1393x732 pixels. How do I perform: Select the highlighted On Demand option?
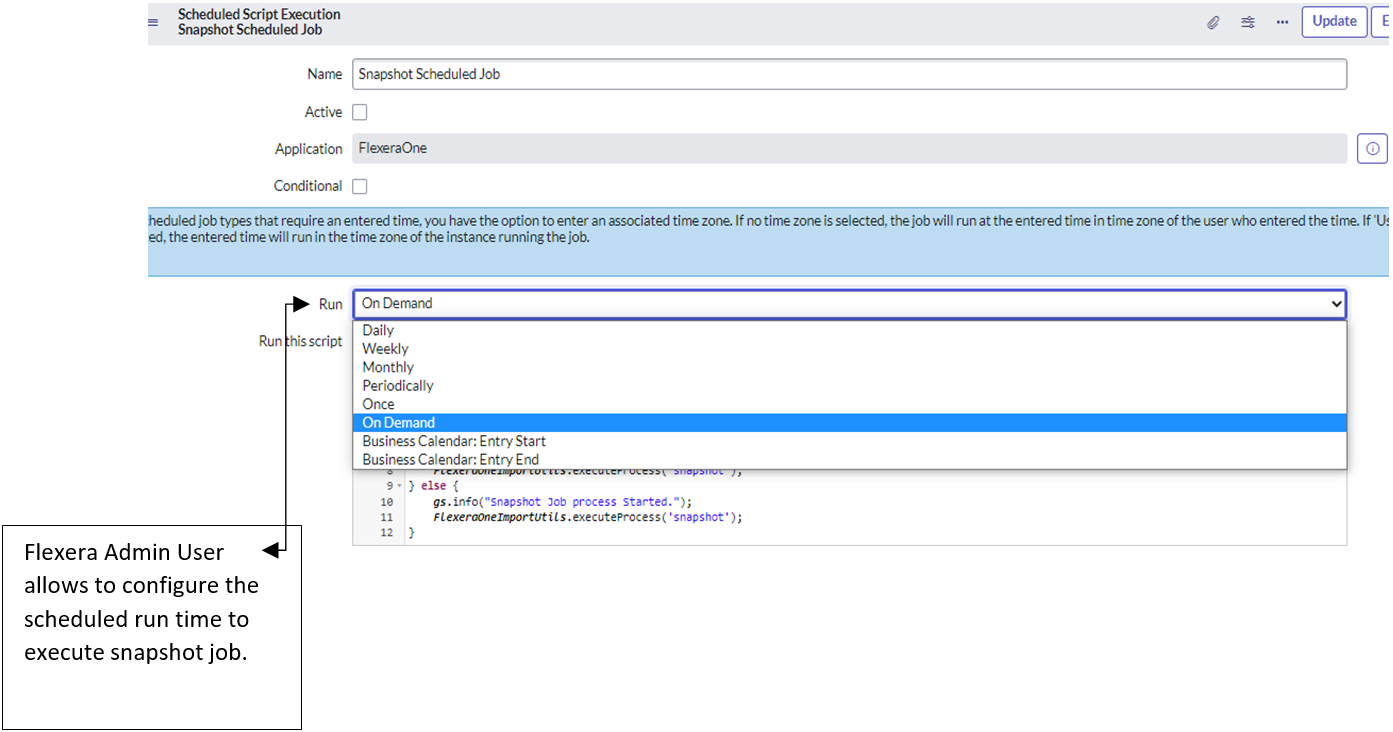[x=398, y=423]
